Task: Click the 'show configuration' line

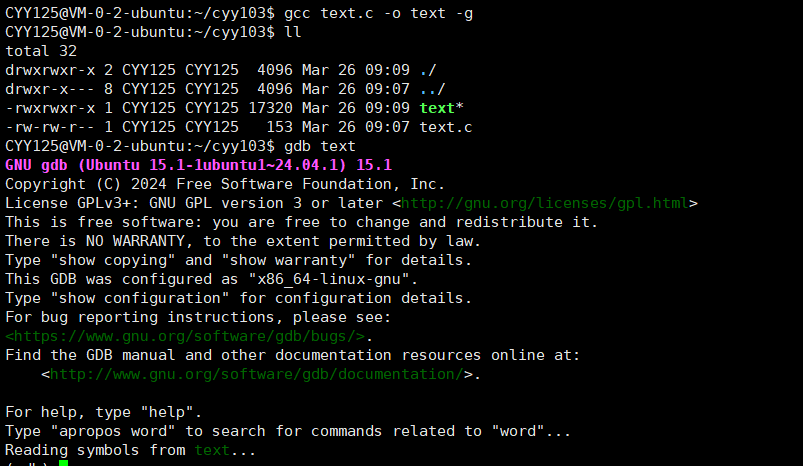Action: 239,299
